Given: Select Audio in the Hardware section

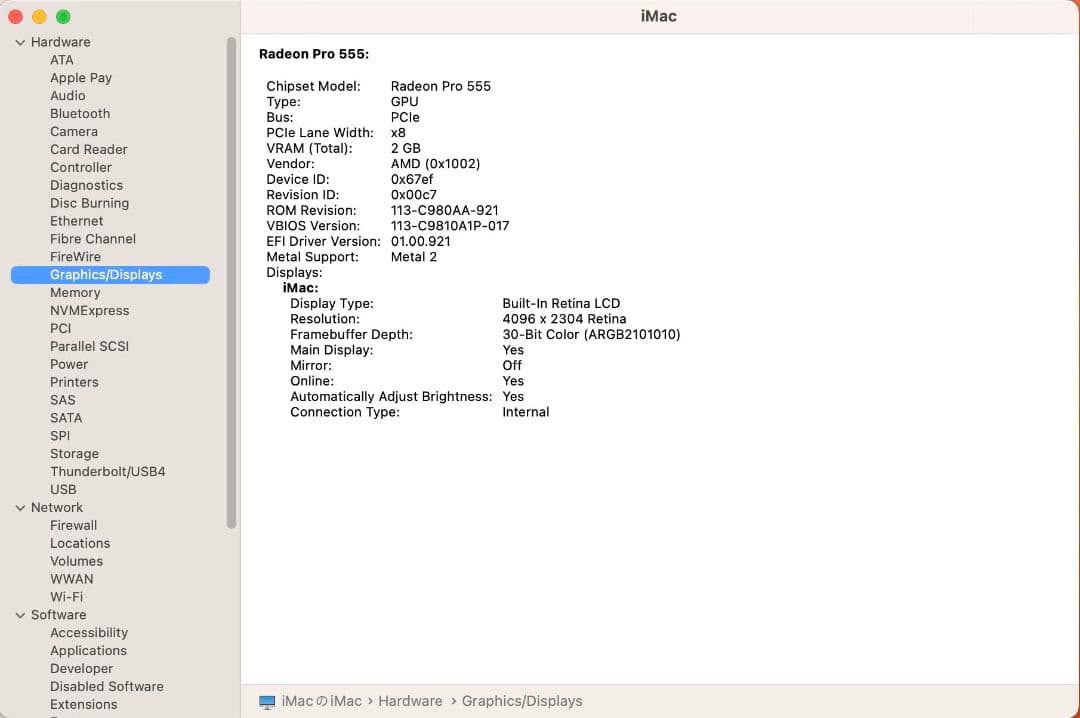Looking at the screenshot, I should (x=68, y=95).
